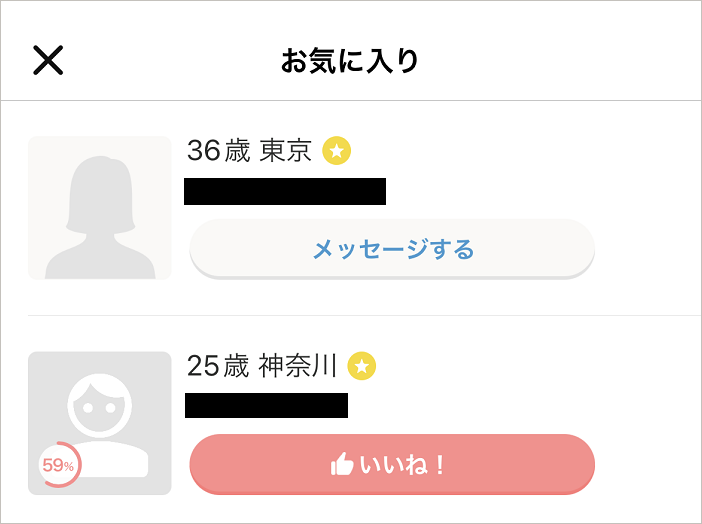
Task: Click the blank space right of メッセージする button
Action: pos(648,249)
